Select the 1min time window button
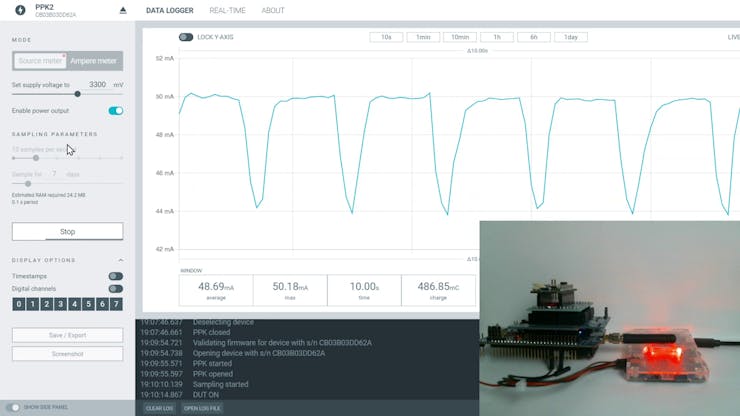The height and width of the screenshot is (416, 740). pos(423,37)
